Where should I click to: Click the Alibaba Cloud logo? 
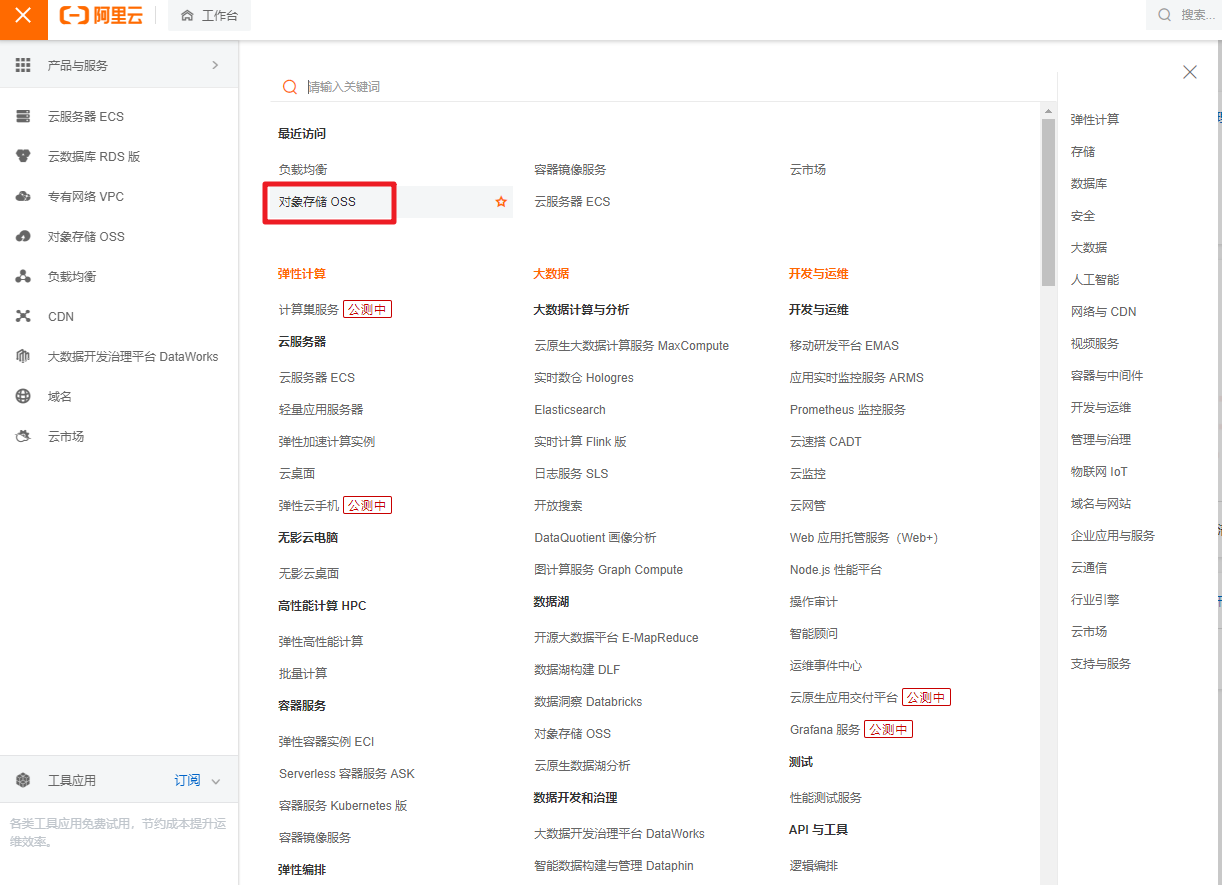click(x=101, y=16)
